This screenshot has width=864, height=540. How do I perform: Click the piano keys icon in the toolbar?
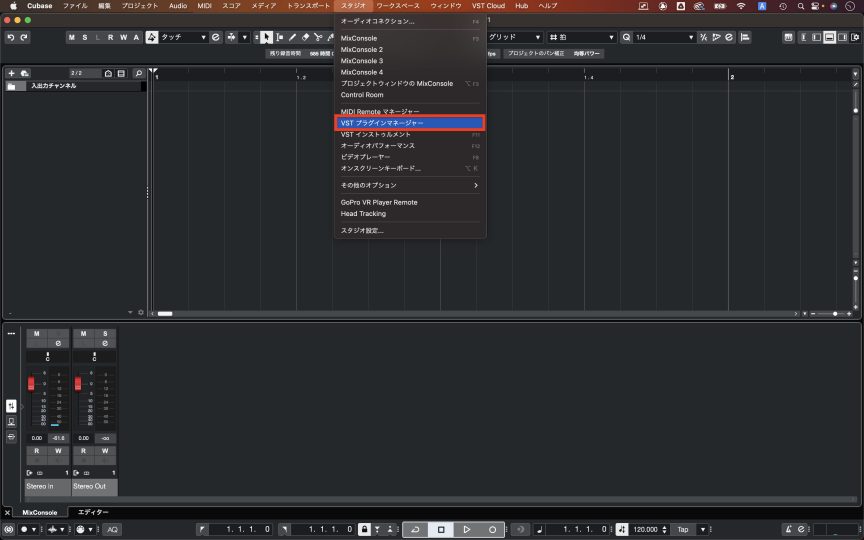[789, 37]
